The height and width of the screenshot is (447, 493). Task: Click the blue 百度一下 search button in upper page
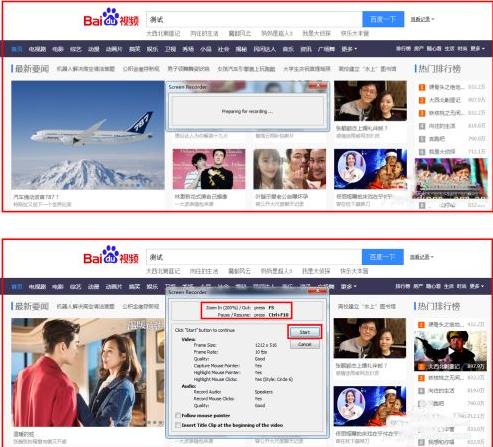[383, 19]
